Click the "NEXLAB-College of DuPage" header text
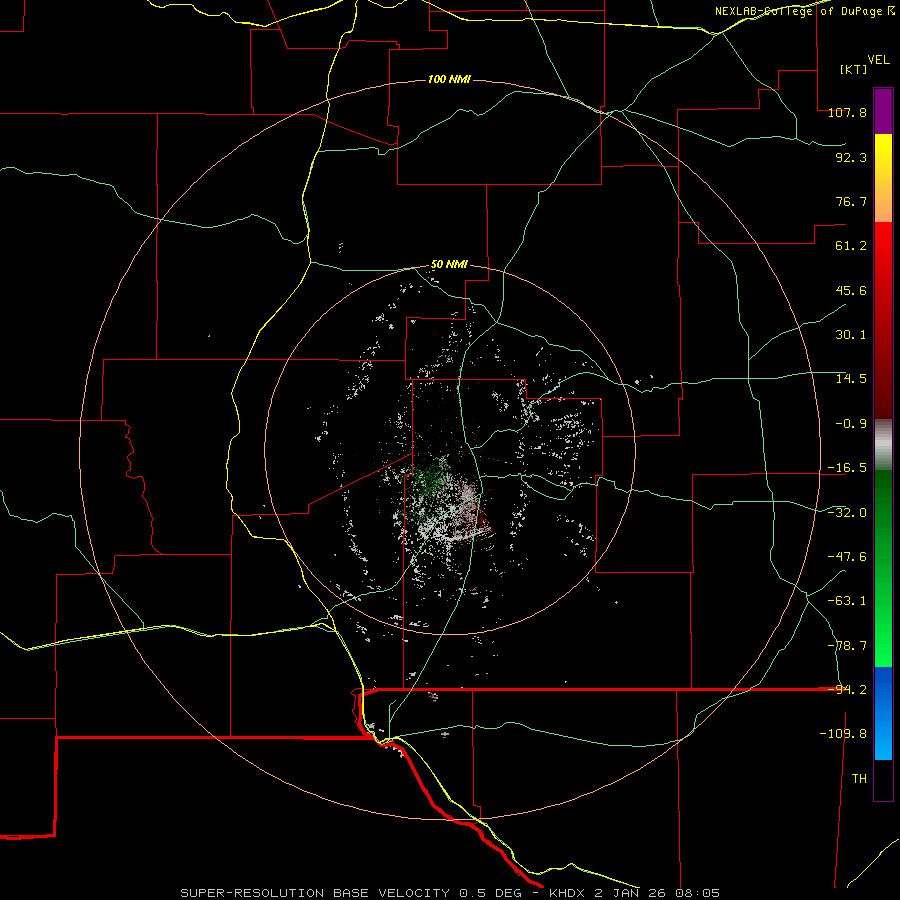This screenshot has height=900, width=900. (x=798, y=11)
